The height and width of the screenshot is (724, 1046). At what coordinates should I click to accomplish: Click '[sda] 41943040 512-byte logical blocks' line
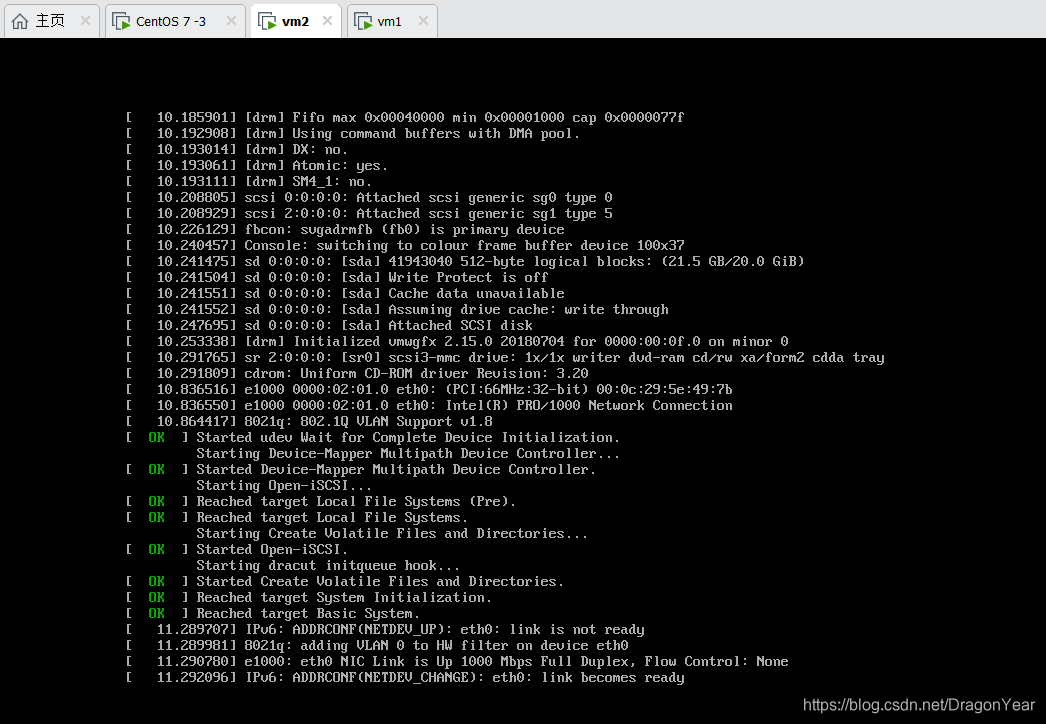(x=466, y=262)
